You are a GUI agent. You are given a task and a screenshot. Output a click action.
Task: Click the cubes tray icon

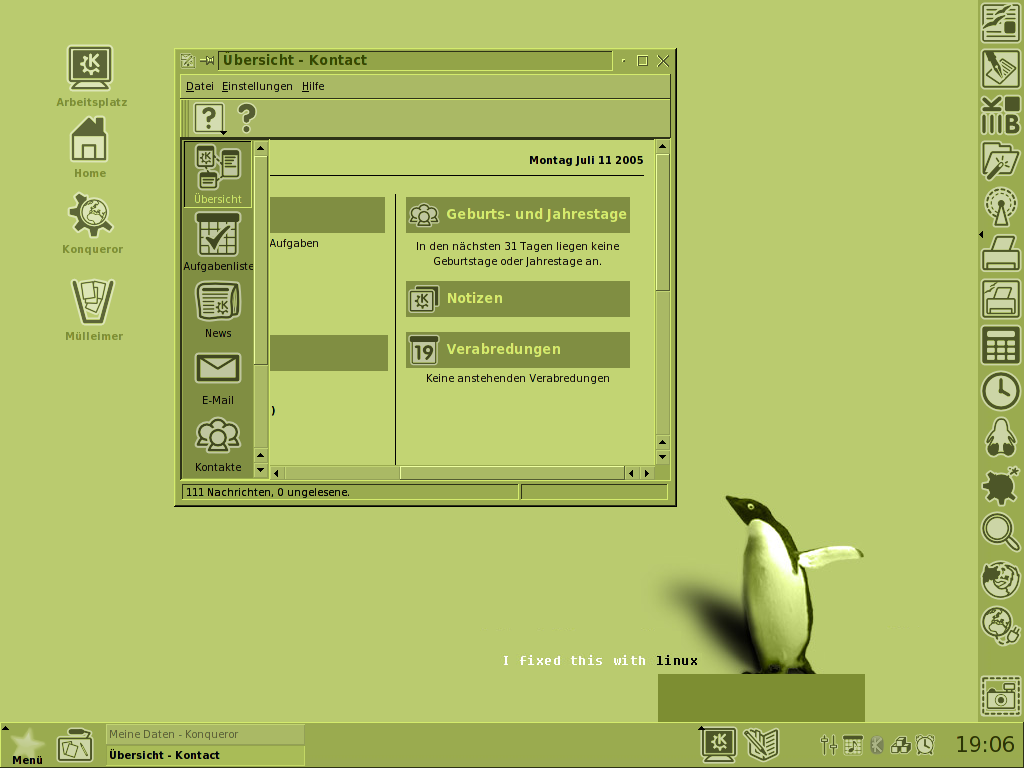click(x=901, y=744)
